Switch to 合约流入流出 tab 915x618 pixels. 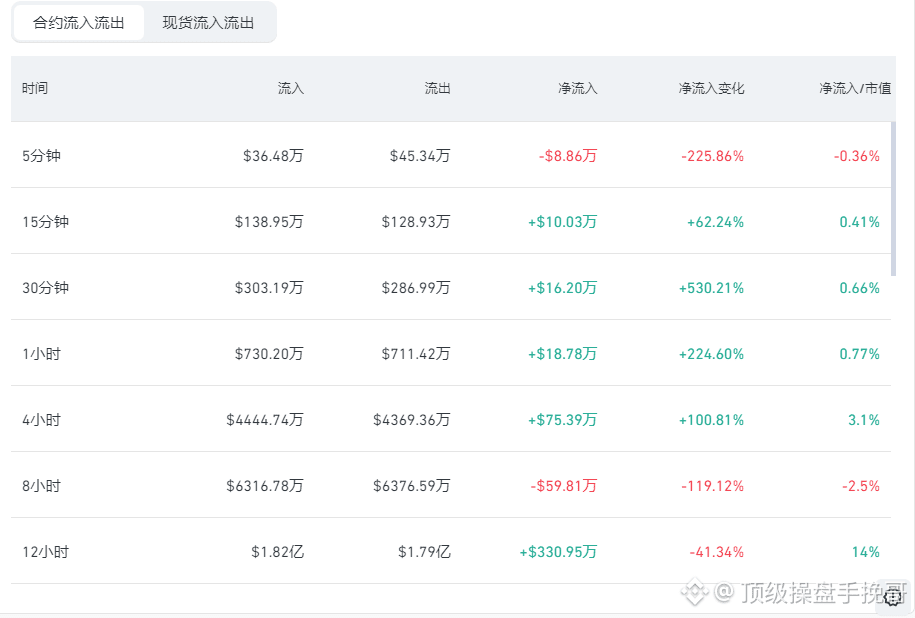pos(79,23)
